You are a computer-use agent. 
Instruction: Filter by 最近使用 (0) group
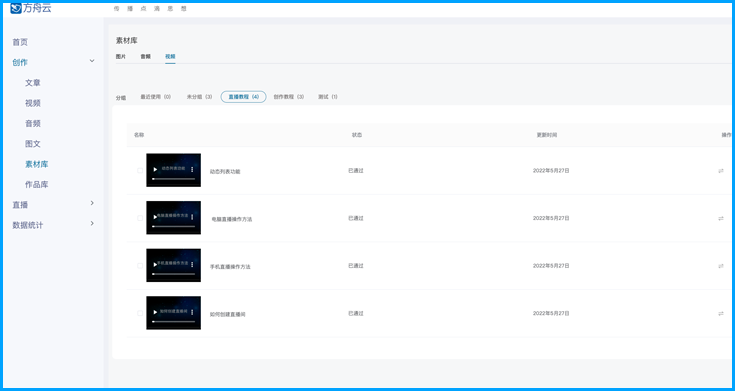(x=156, y=97)
